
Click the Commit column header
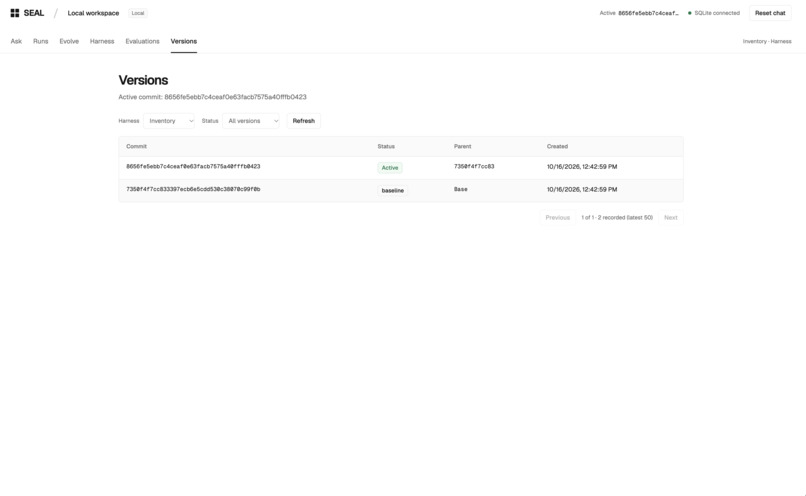coord(136,146)
